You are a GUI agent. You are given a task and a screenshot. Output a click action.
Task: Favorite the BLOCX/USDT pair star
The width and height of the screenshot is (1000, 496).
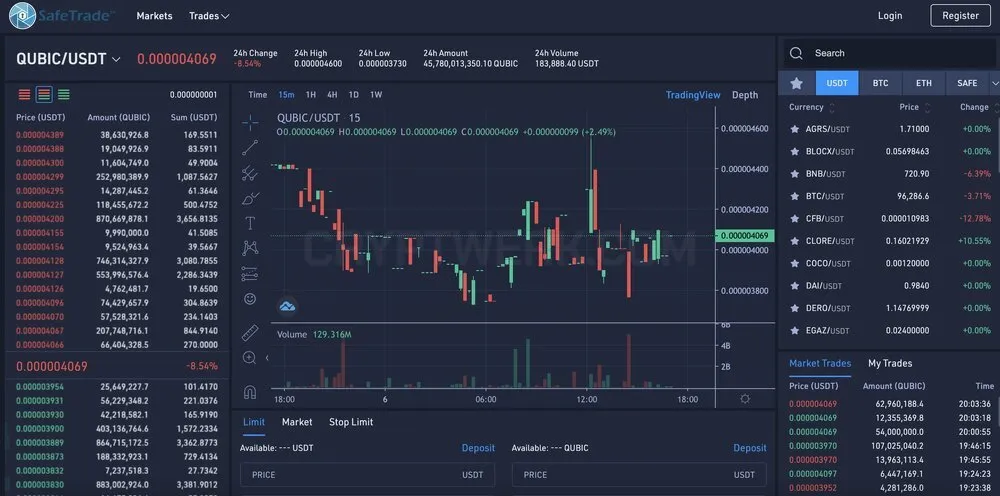(795, 151)
